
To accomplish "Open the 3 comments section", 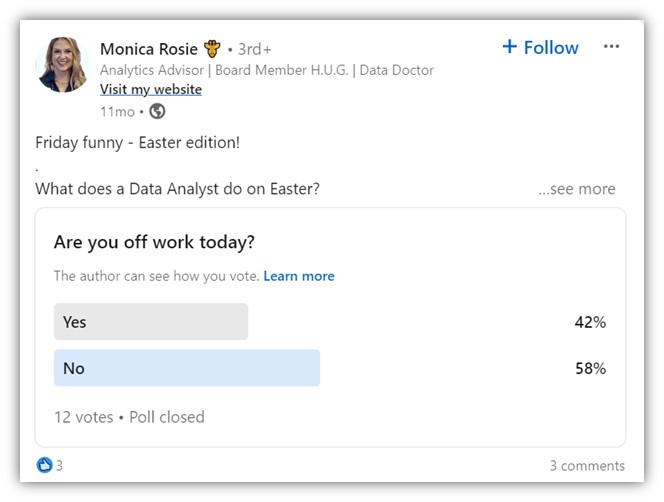I will click(587, 466).
